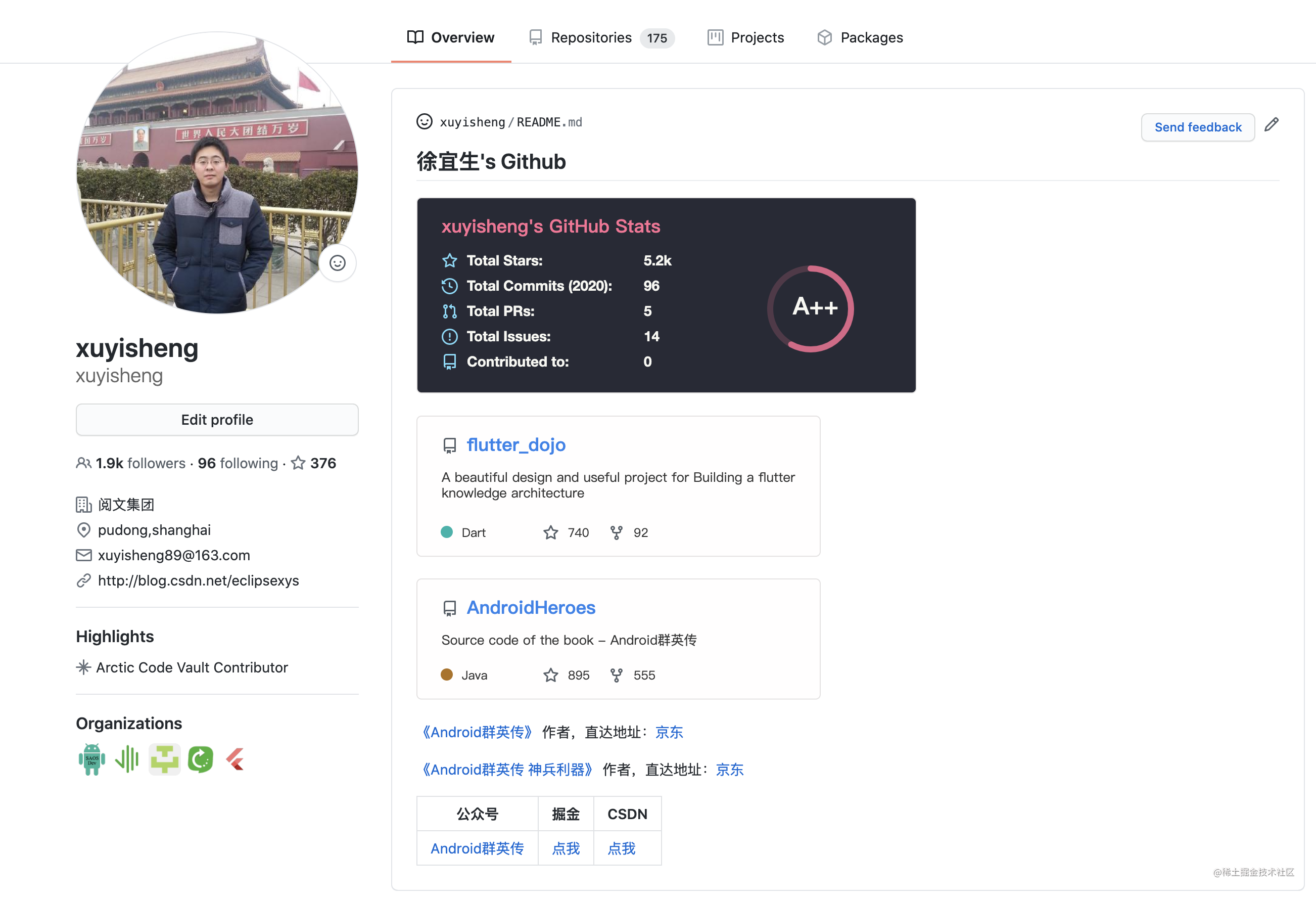Click the README.md file link
1316x899 pixels.
(x=549, y=122)
